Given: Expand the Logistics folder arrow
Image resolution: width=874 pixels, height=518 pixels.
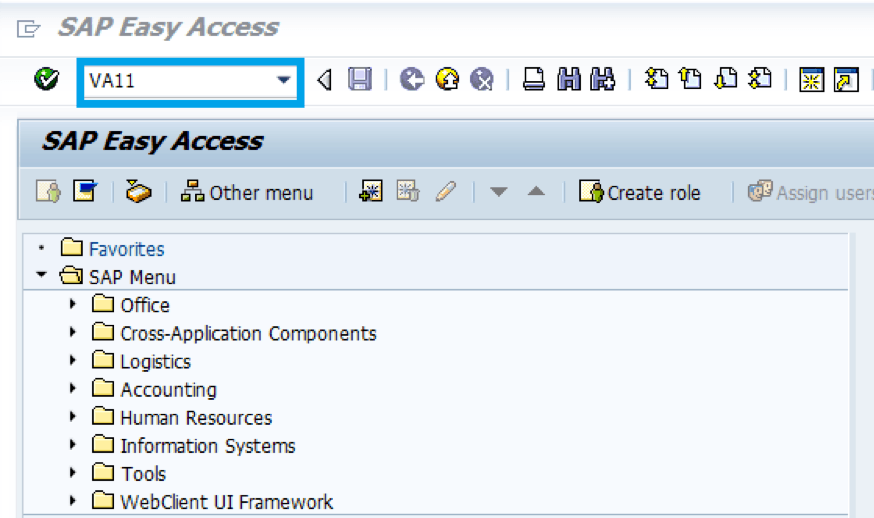Looking at the screenshot, I should [x=72, y=360].
